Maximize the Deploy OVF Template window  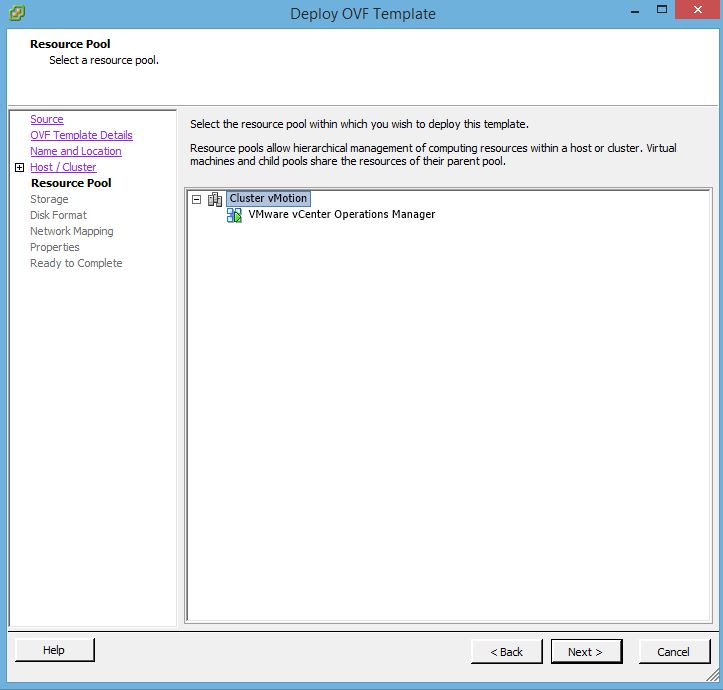(x=662, y=10)
